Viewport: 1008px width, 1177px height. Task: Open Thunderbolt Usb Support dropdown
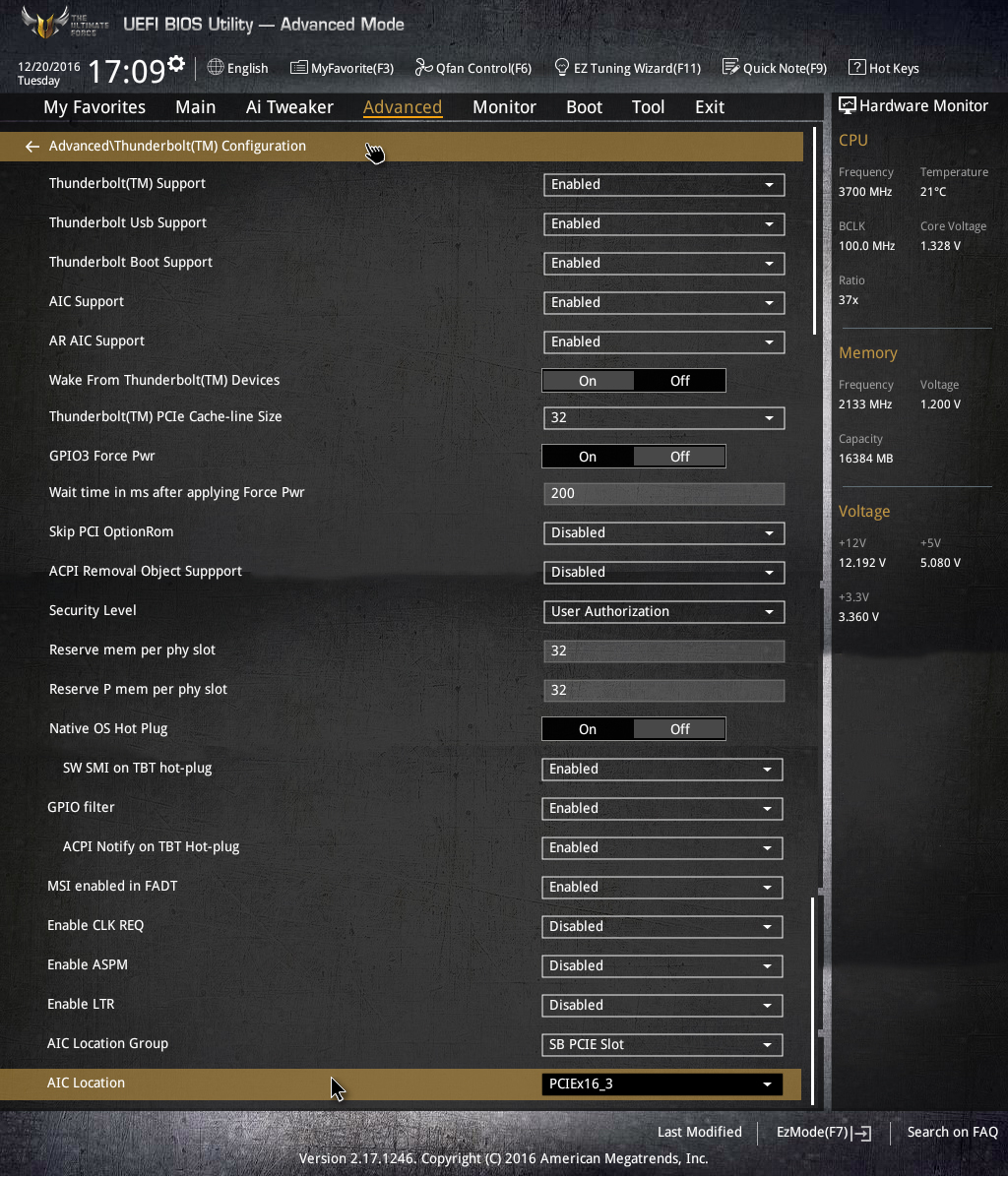coord(663,223)
